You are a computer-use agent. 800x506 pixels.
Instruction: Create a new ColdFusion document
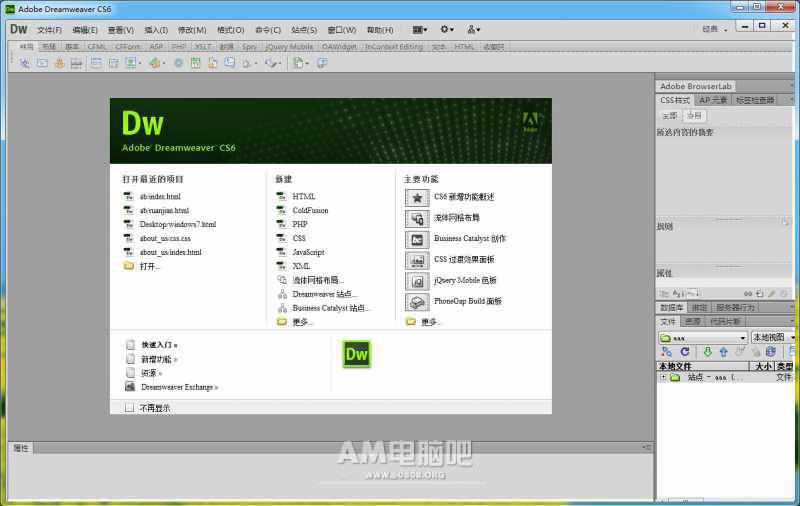tap(310, 210)
